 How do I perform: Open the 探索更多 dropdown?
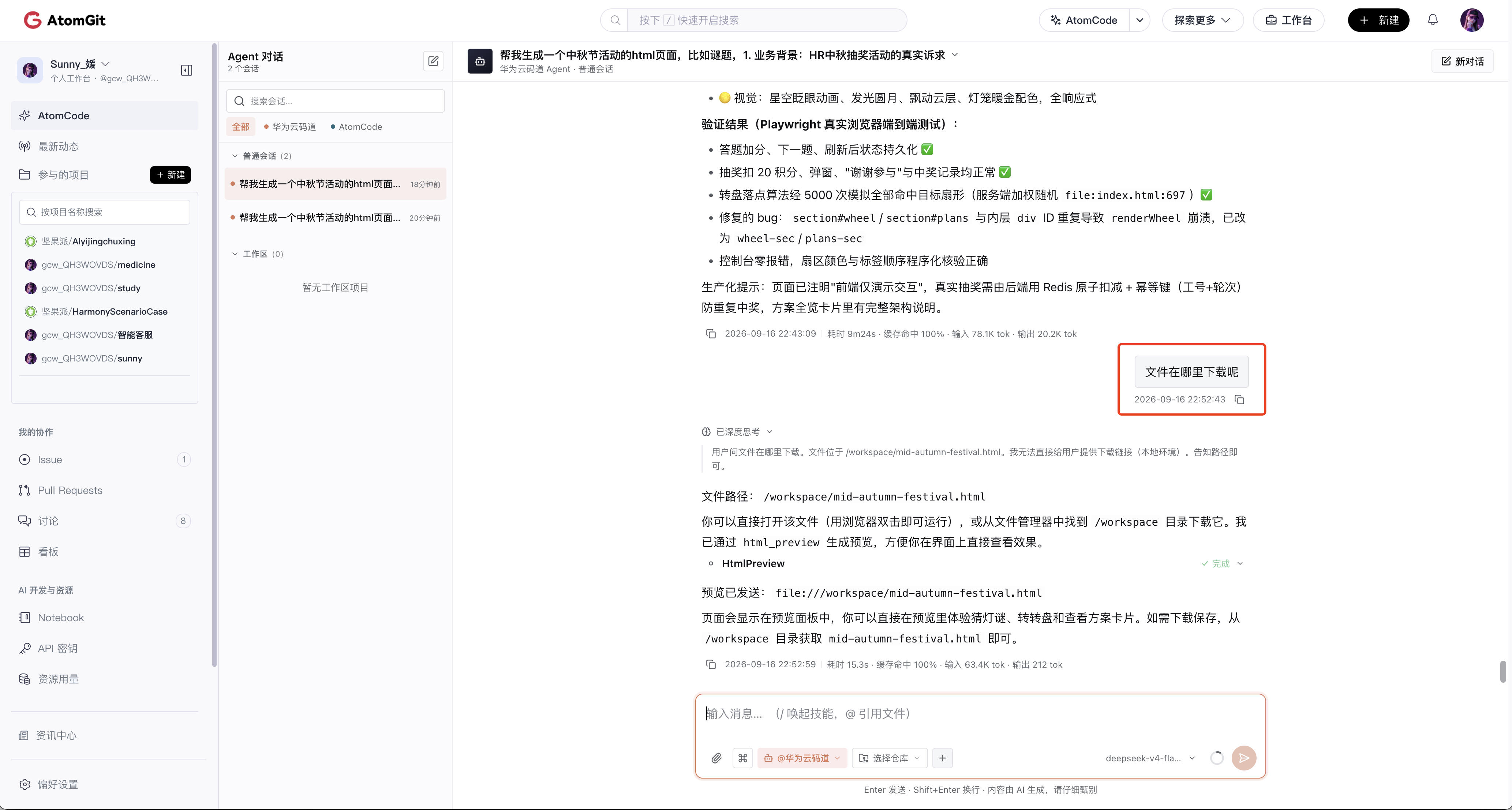pos(1202,20)
